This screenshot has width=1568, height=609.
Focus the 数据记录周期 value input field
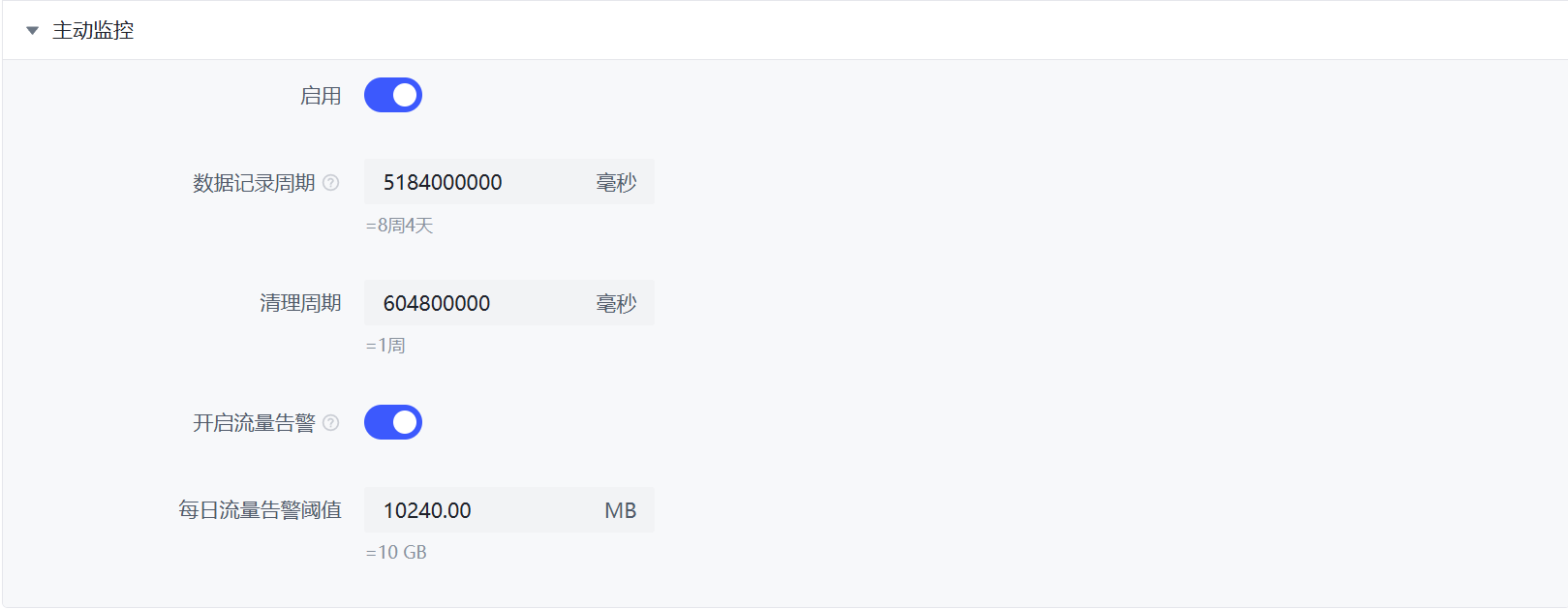[x=475, y=182]
